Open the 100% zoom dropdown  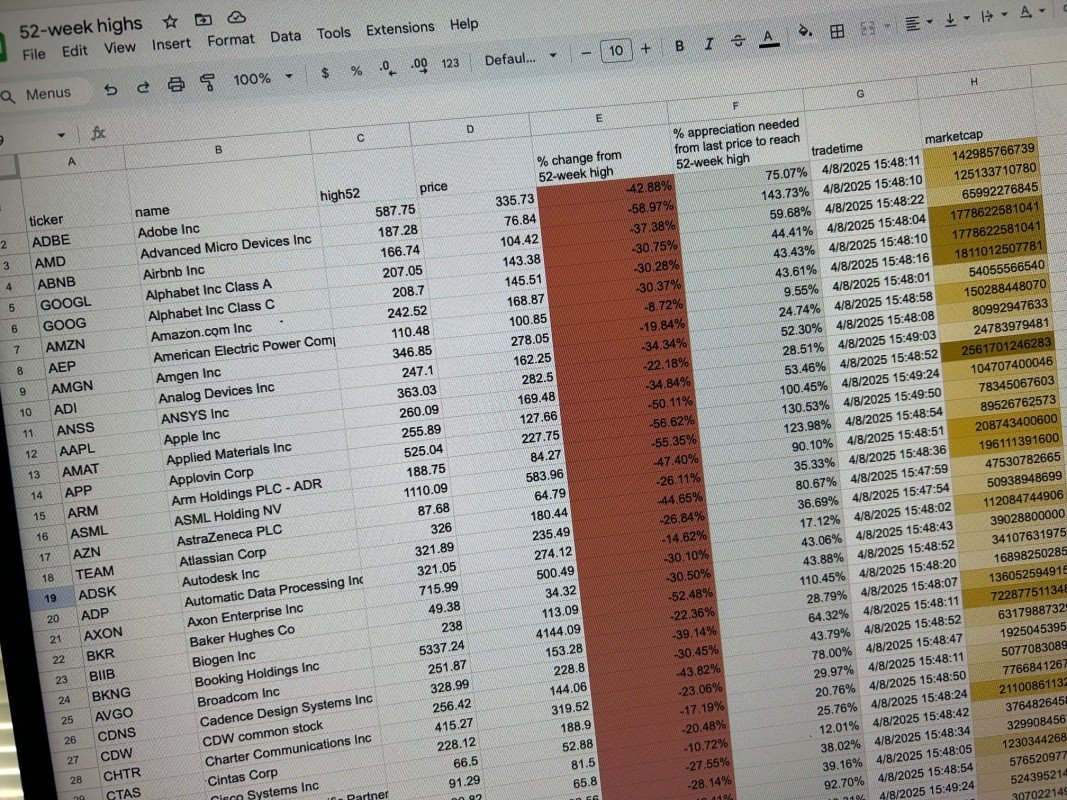[x=263, y=77]
